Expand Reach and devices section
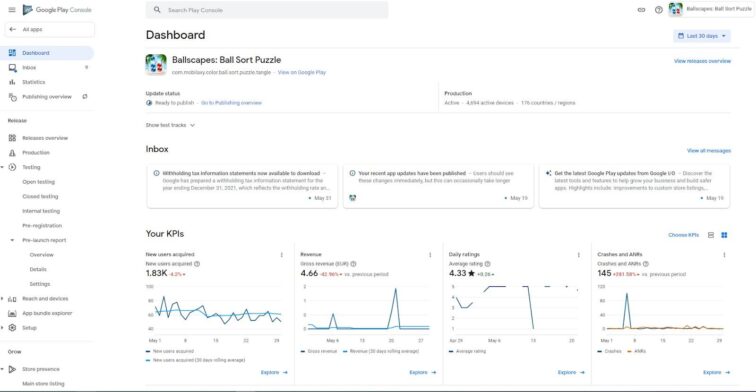The image size is (756, 392). click(2, 298)
